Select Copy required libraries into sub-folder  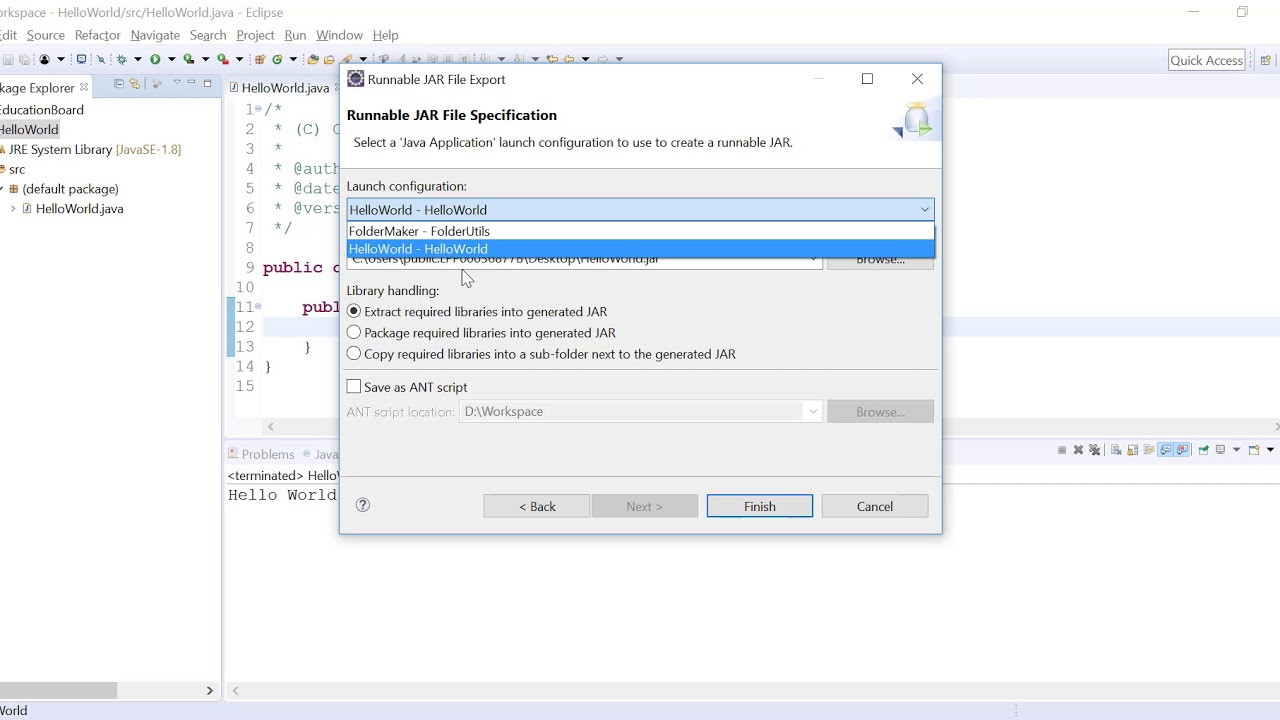(x=353, y=353)
